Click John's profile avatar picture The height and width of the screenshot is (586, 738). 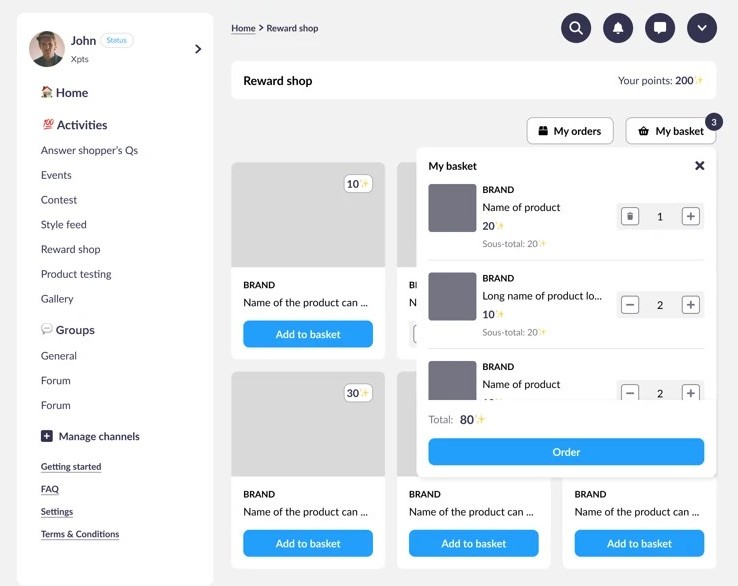[47, 49]
